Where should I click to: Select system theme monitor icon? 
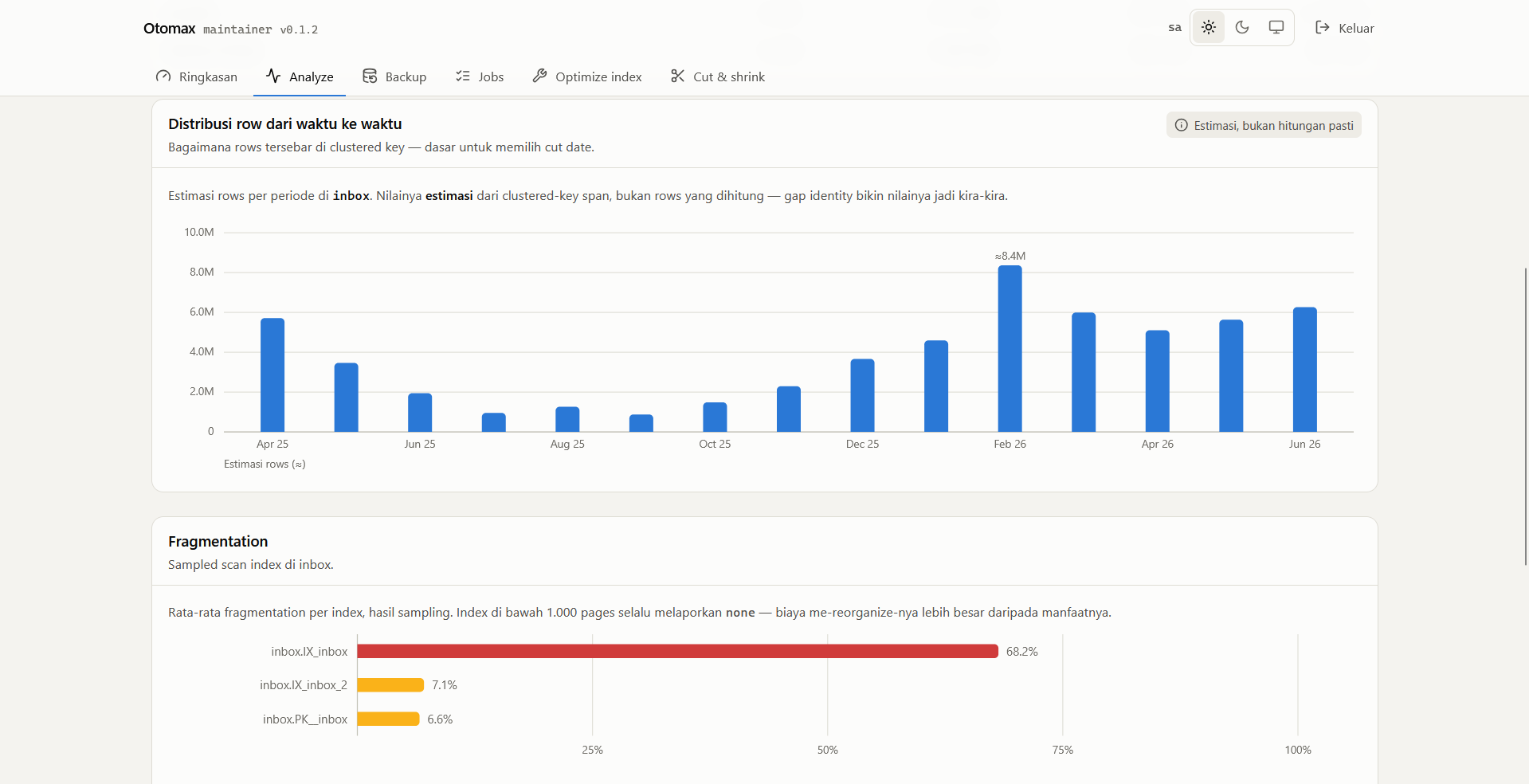tap(1276, 28)
